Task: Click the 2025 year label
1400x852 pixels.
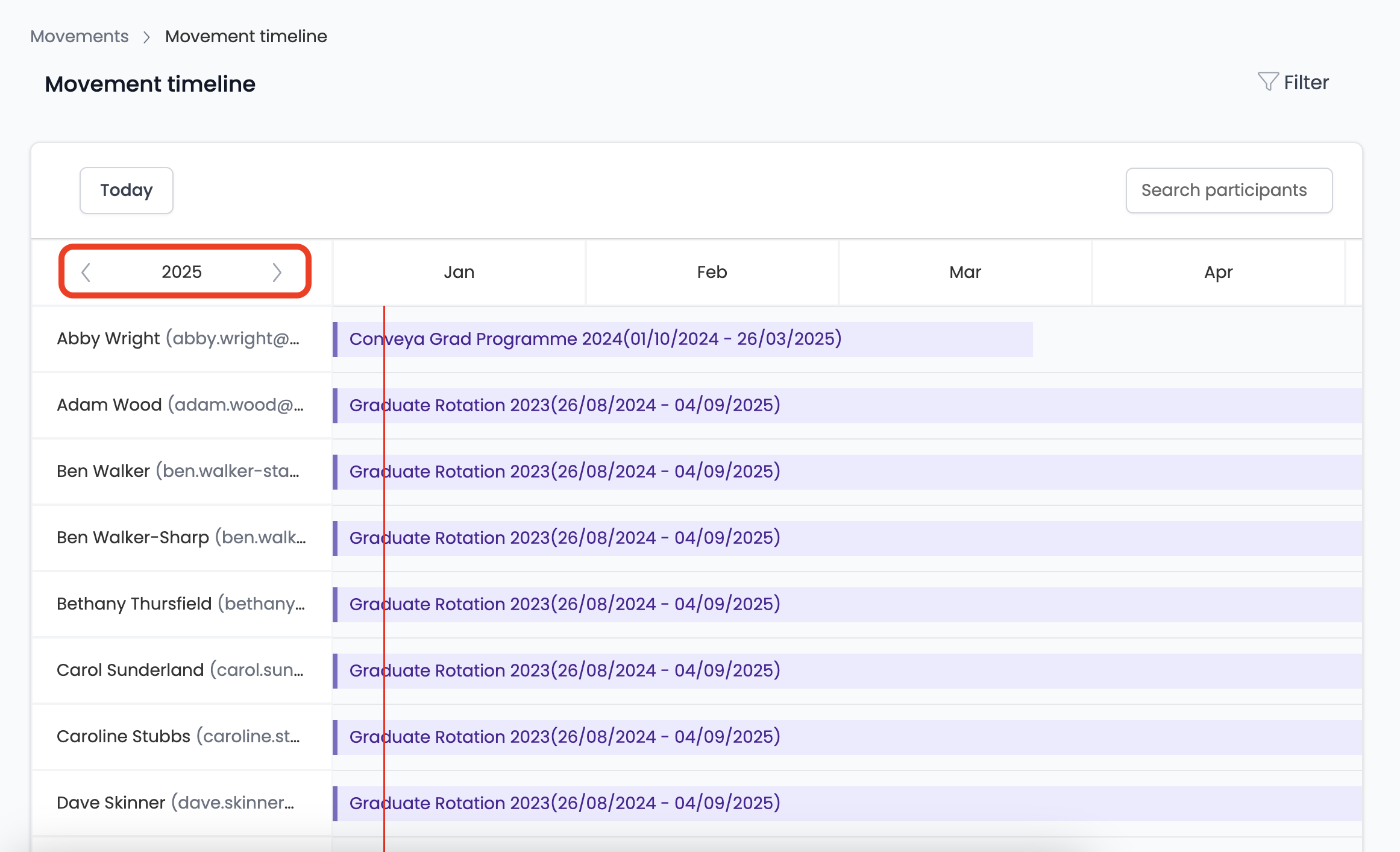Action: 181,272
